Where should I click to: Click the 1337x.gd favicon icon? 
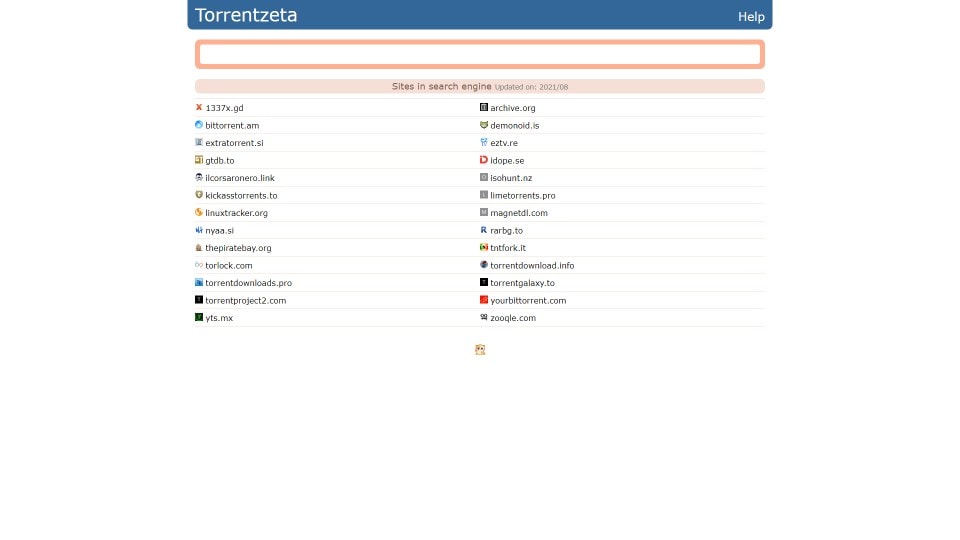point(198,107)
